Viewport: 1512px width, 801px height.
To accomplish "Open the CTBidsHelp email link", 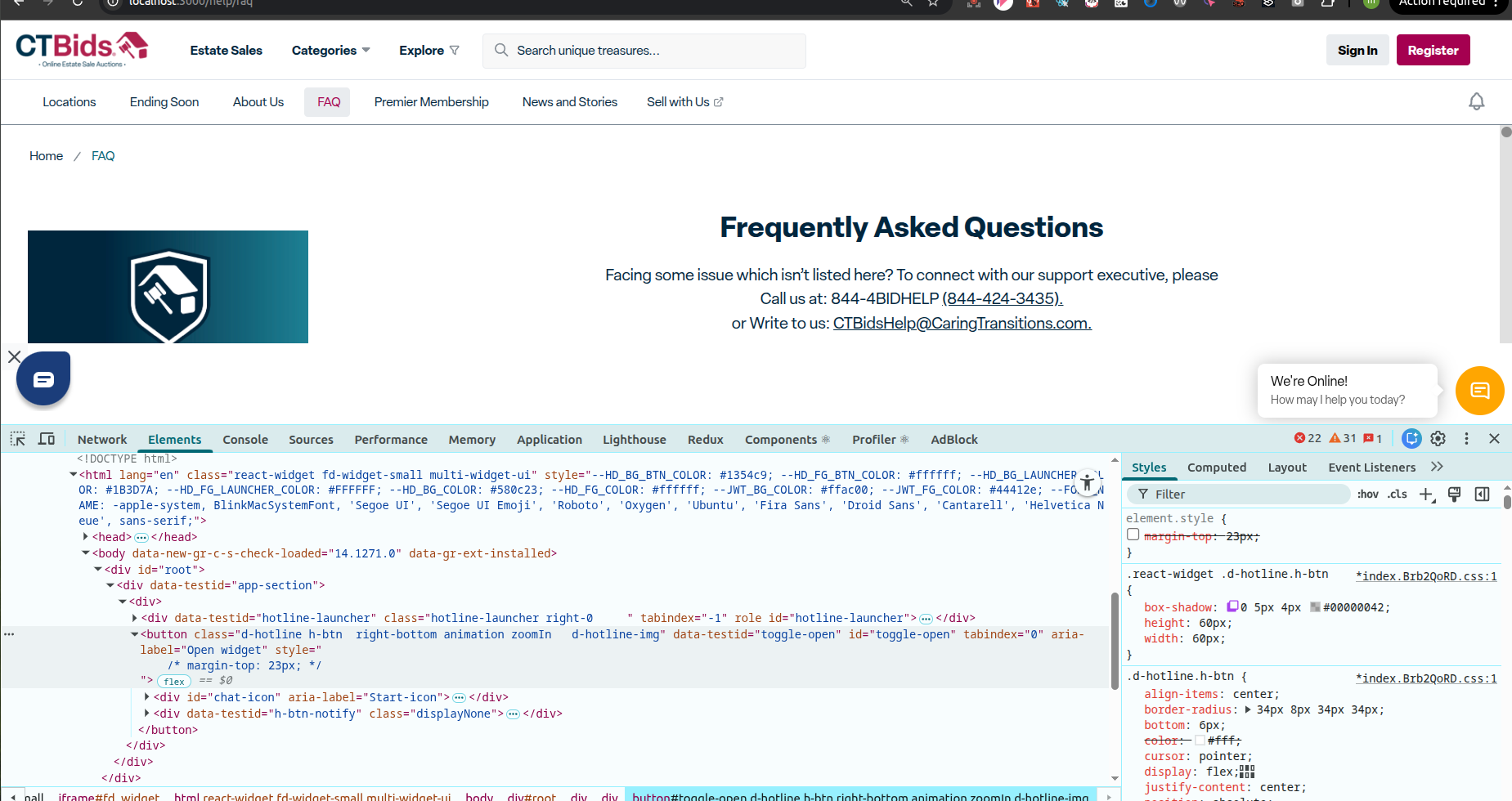I will 962,324.
